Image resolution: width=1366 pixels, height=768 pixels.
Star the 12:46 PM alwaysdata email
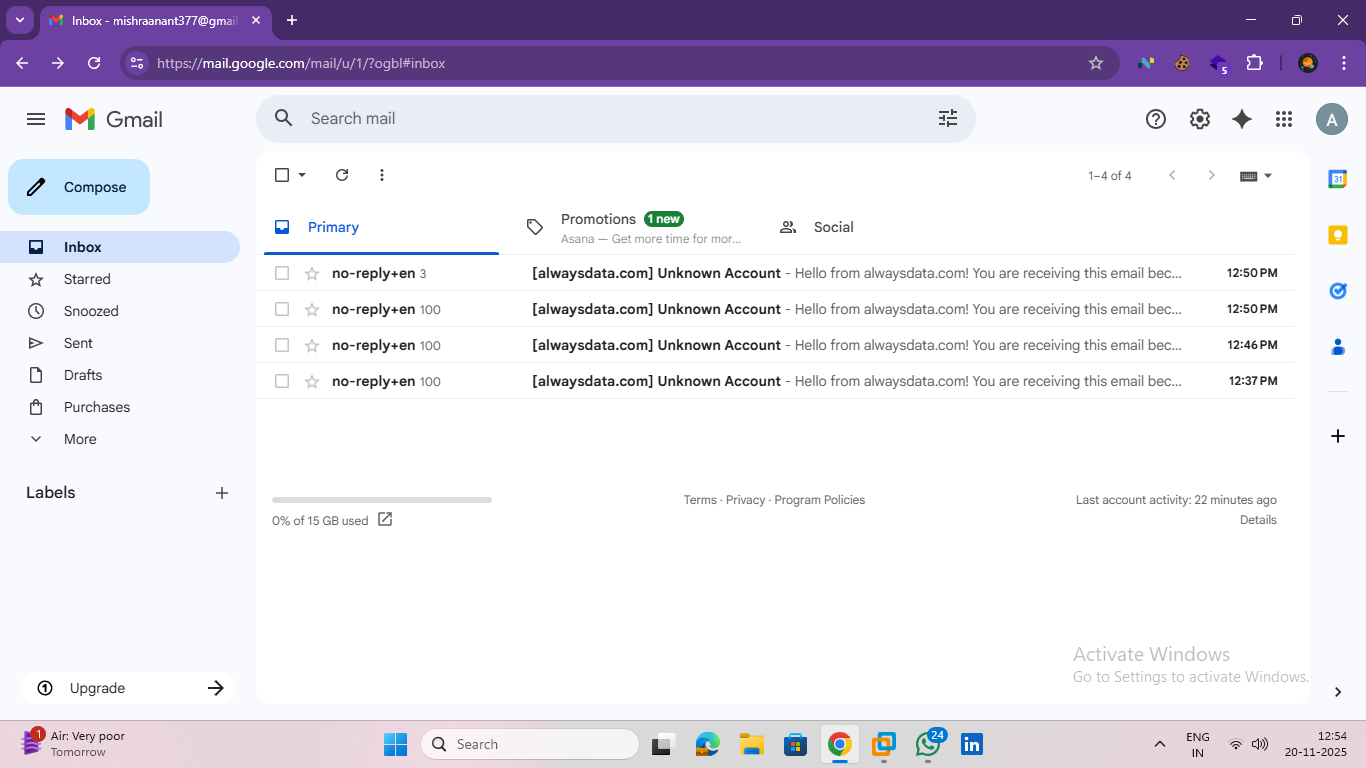(312, 345)
